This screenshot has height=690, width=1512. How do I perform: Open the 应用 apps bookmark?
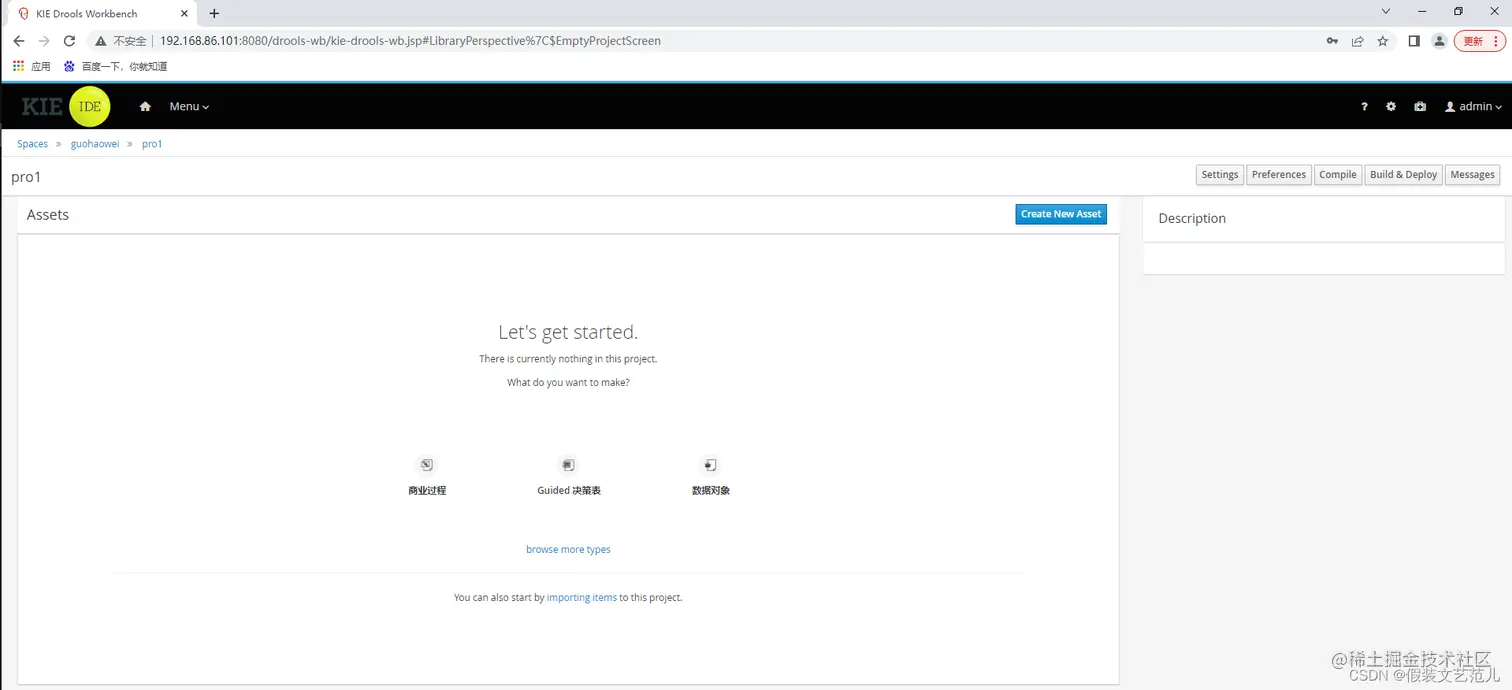(32, 66)
